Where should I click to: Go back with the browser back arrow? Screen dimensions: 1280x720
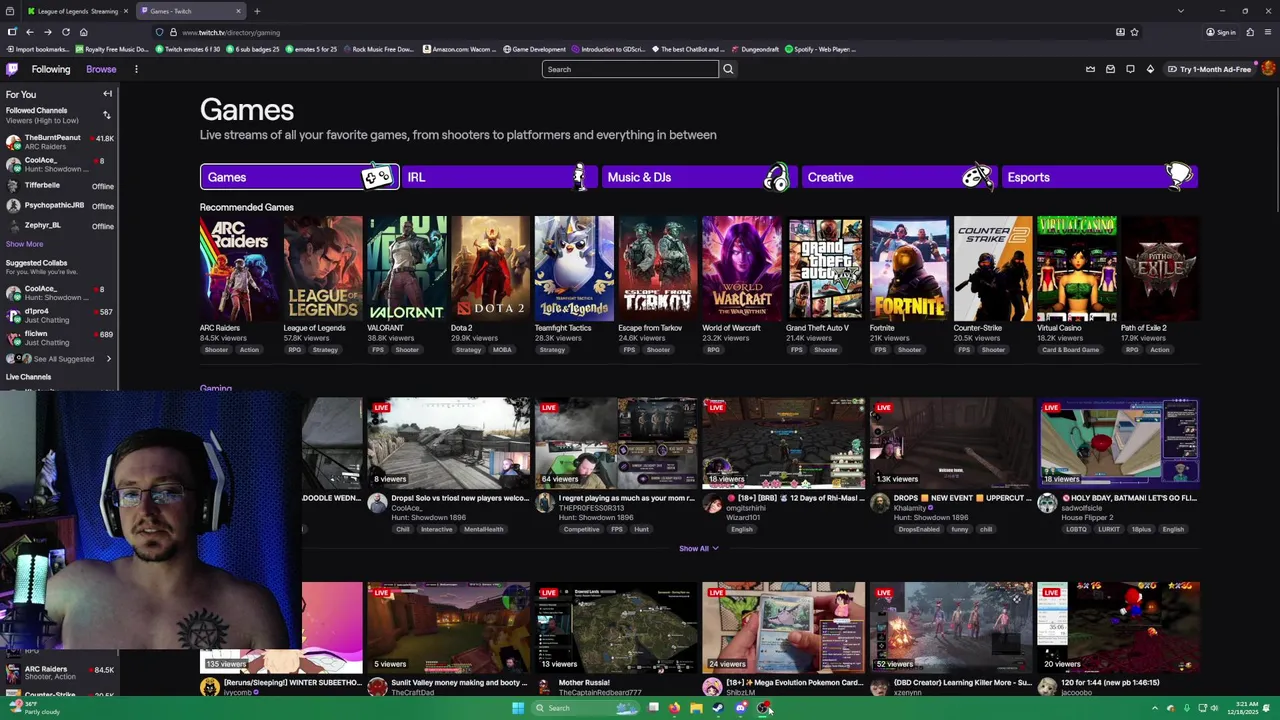click(30, 32)
